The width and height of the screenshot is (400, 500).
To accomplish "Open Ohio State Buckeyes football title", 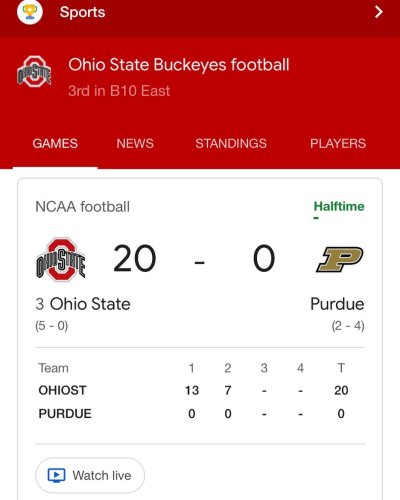I will [179, 65].
